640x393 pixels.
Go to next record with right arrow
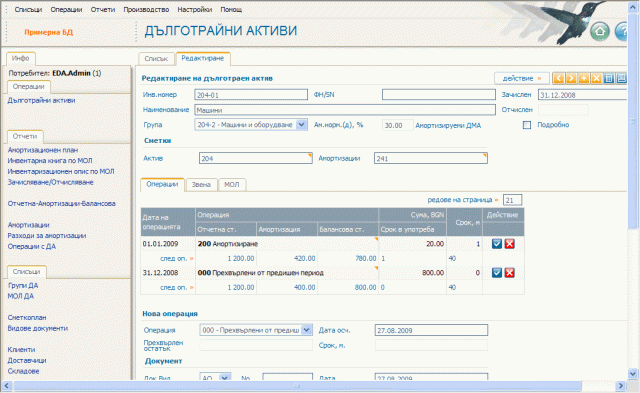(571, 78)
